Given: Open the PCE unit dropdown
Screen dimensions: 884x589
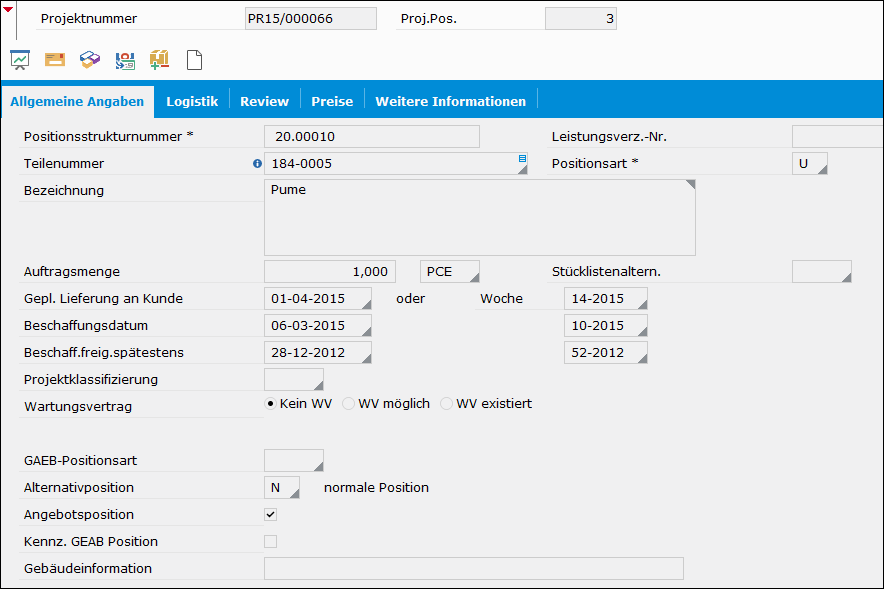Looking at the screenshot, I should pos(474,277).
